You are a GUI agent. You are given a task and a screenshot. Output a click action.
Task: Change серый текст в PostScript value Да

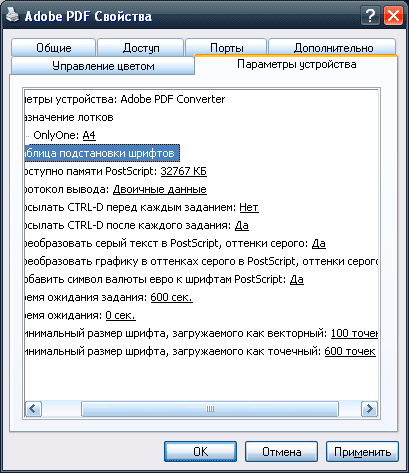[x=319, y=243]
